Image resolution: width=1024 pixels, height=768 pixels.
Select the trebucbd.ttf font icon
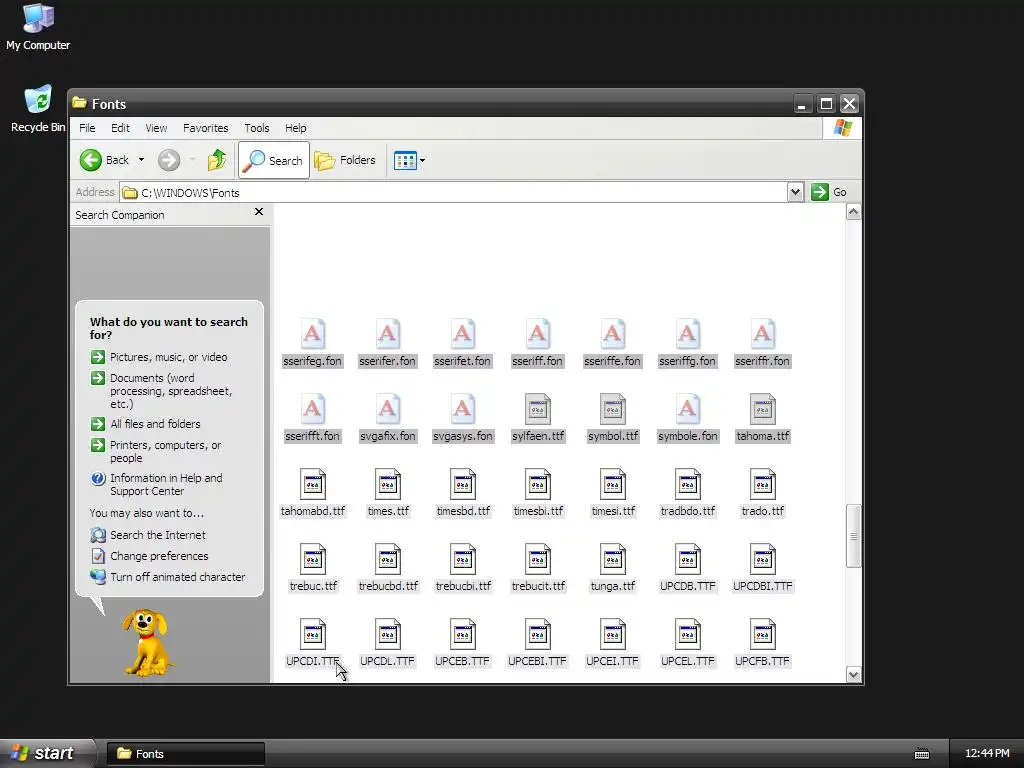[x=387, y=560]
